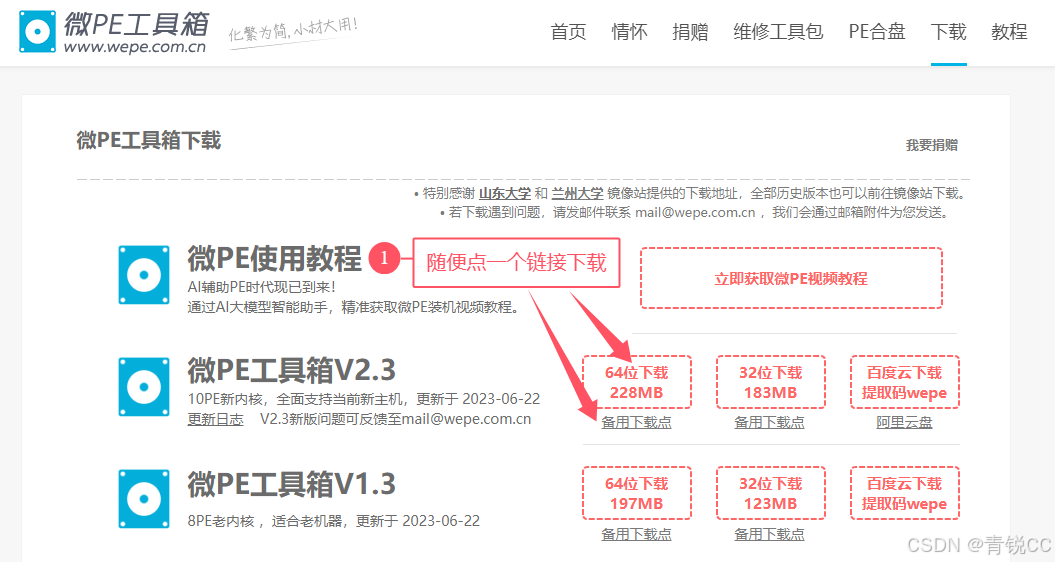Click V2.3 百度云下载 button
The width and height of the screenshot is (1055, 562).
point(904,382)
